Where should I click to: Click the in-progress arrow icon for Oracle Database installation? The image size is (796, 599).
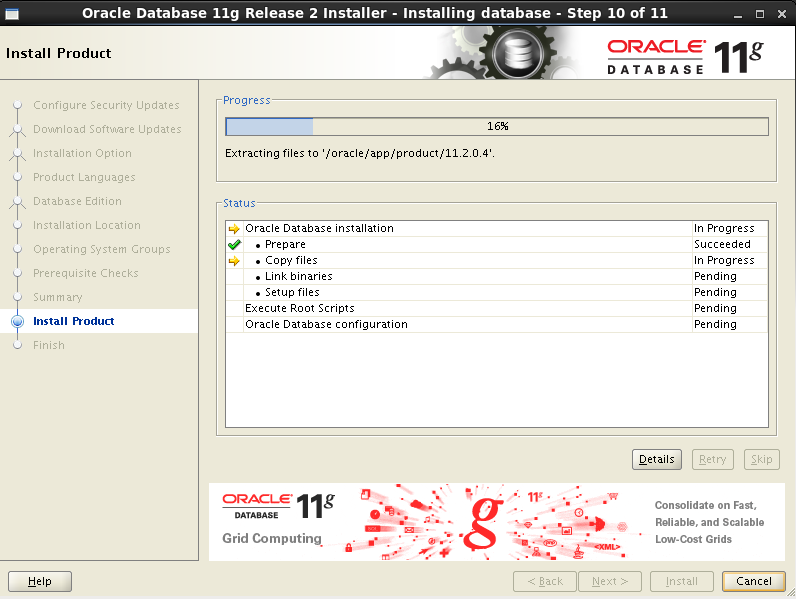[234, 228]
